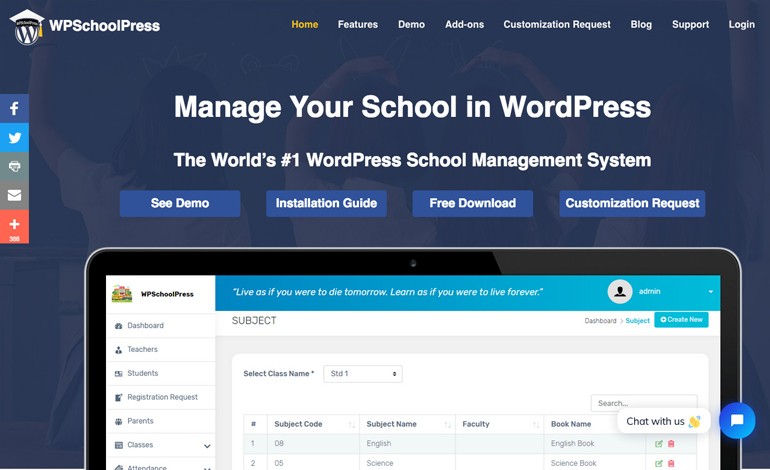
Task: Click the Registration Request sidebar icon
Action: pyautogui.click(x=118, y=397)
